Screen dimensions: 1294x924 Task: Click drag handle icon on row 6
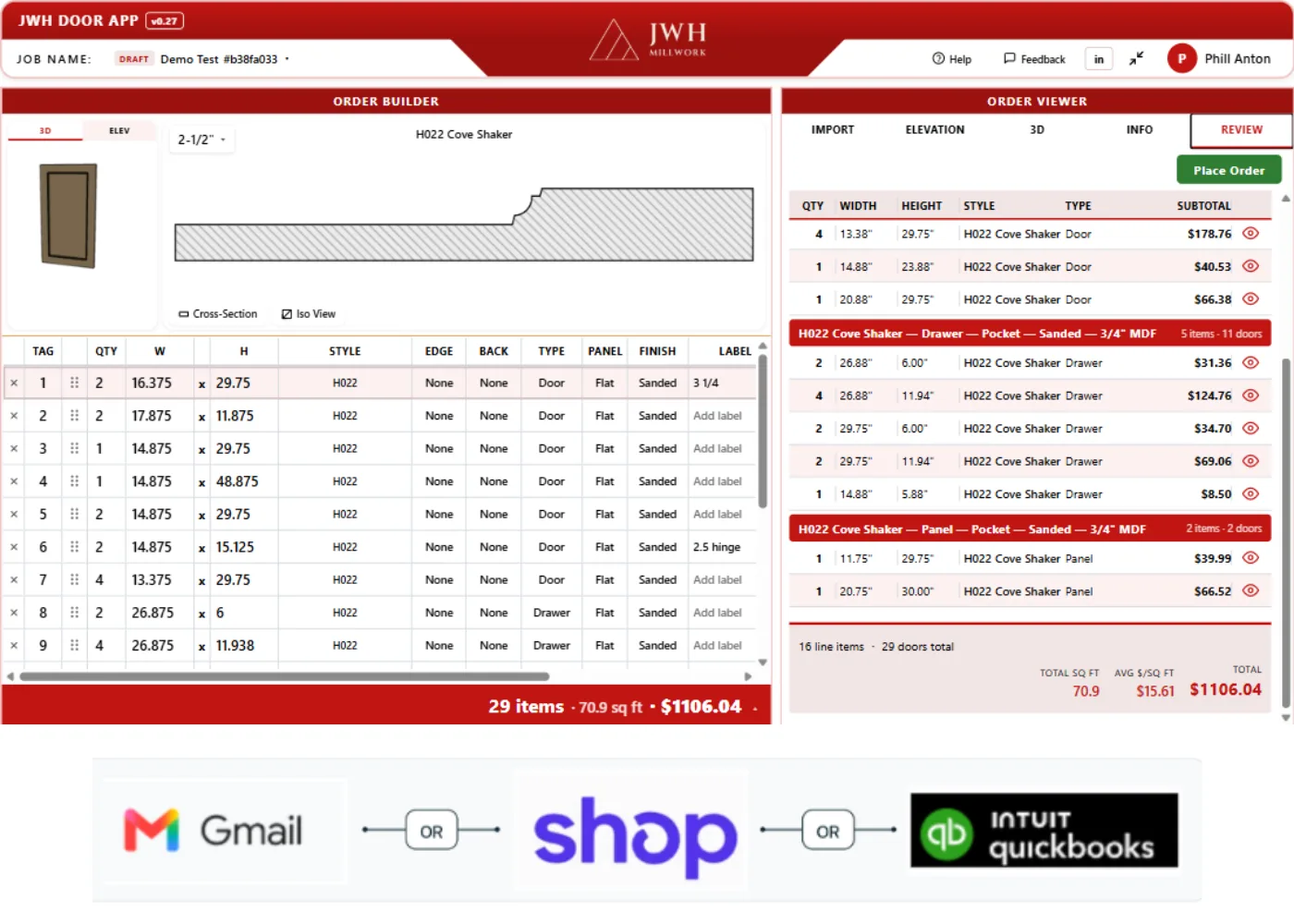click(74, 547)
